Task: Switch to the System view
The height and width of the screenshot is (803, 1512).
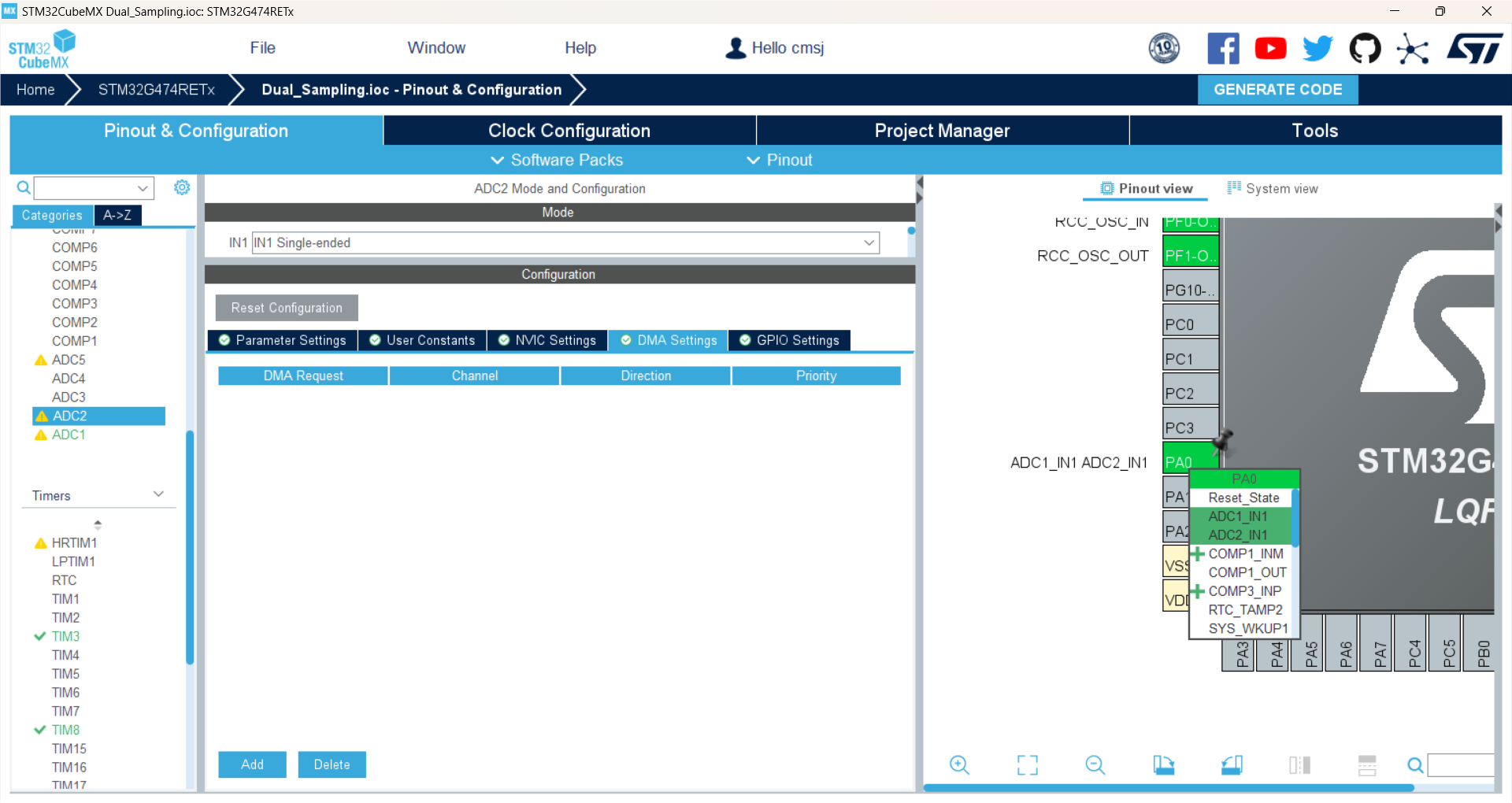Action: (1273, 188)
